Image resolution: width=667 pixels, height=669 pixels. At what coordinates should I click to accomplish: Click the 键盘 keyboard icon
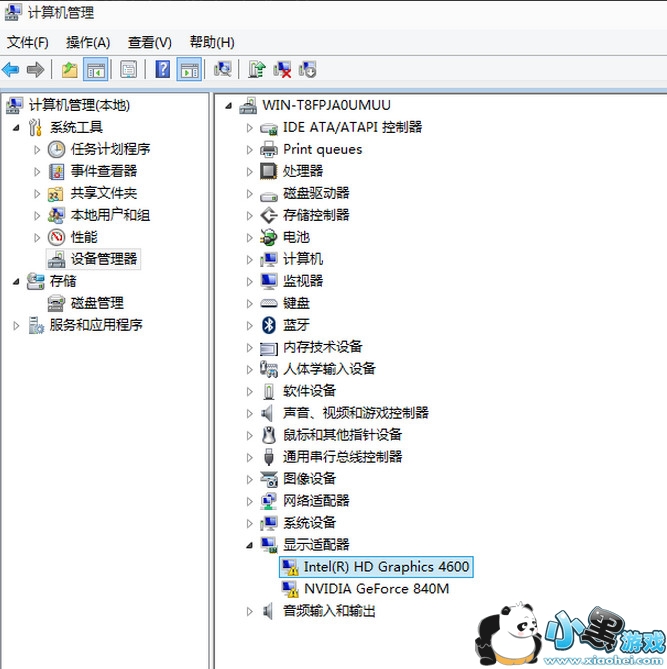tap(269, 303)
